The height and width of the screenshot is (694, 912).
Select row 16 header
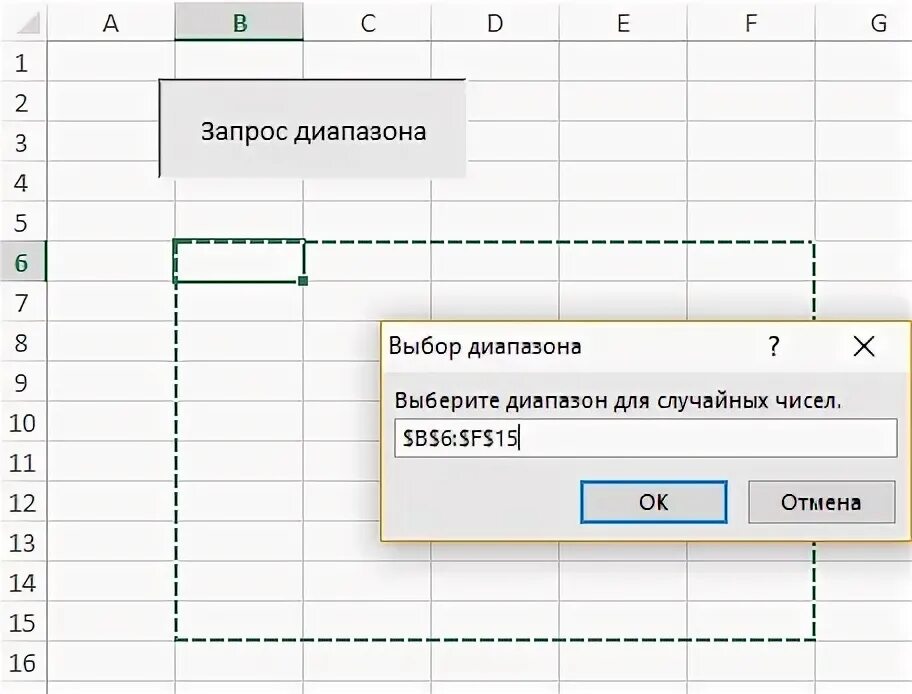[22, 663]
